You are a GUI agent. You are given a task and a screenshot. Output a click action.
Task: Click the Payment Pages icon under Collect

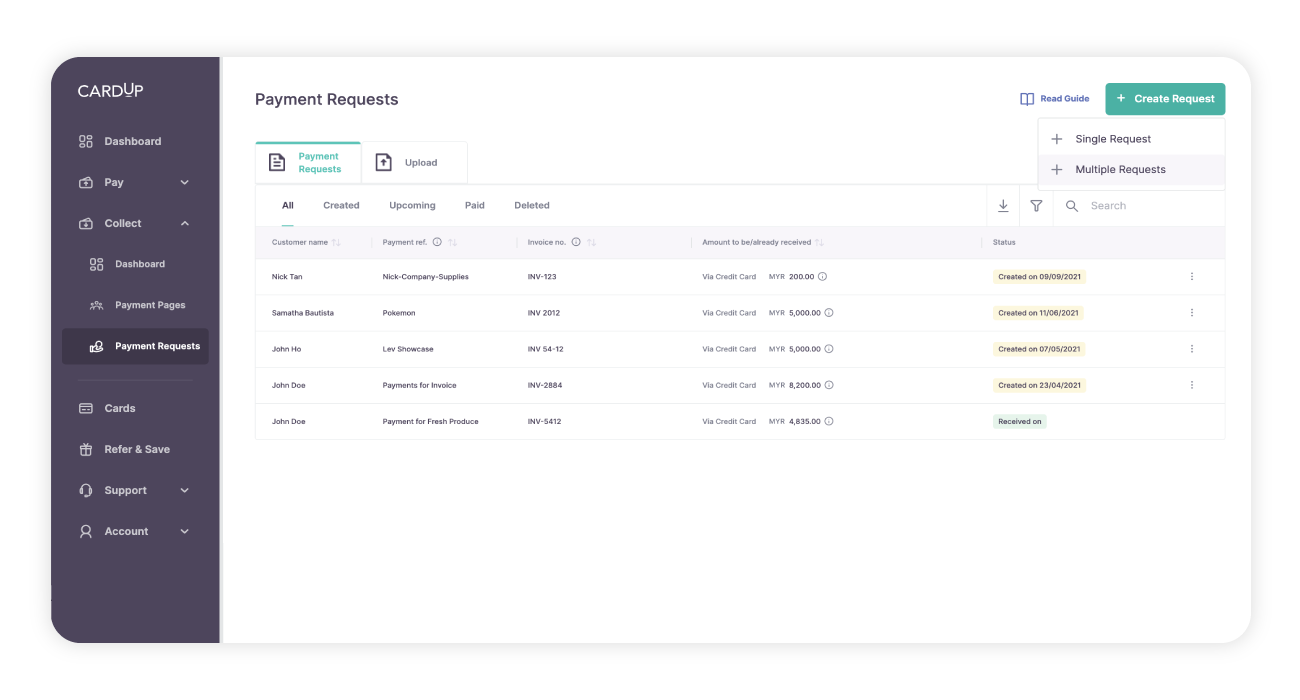(95, 305)
